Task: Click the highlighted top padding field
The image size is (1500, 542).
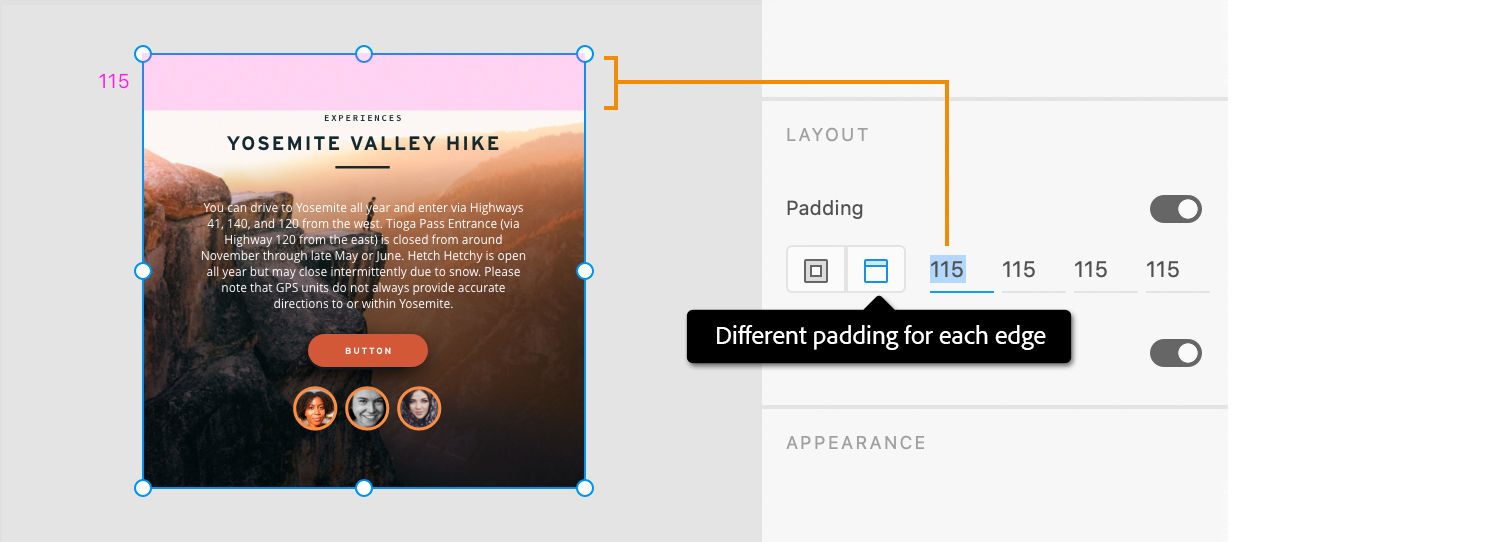Action: click(x=947, y=269)
